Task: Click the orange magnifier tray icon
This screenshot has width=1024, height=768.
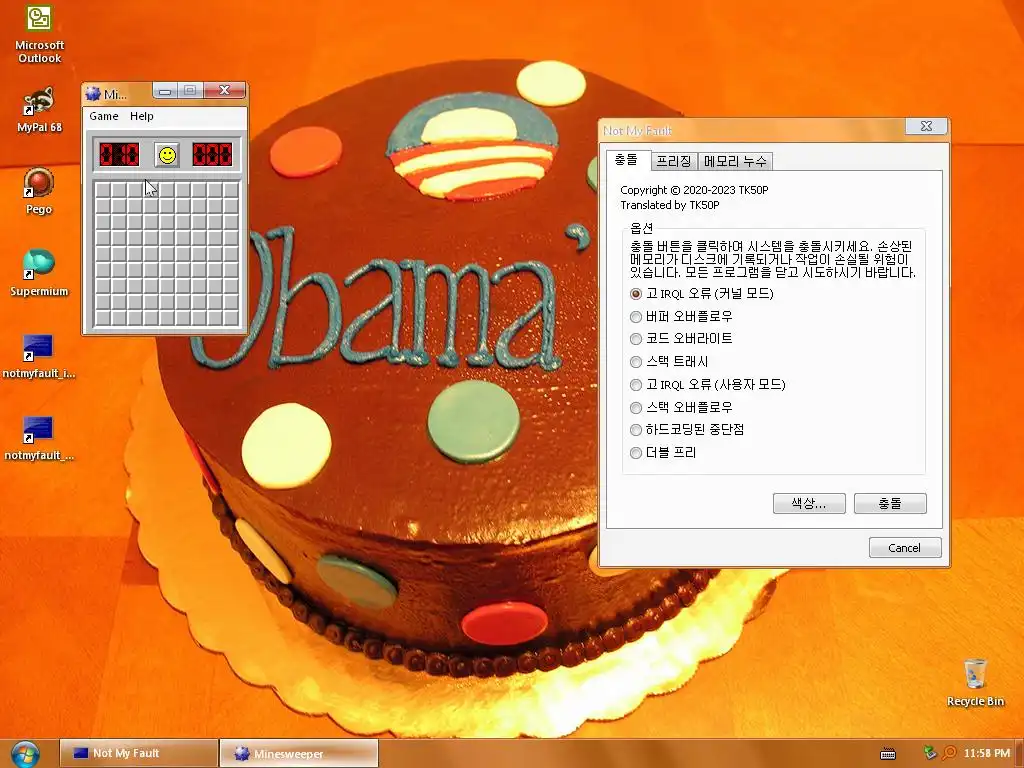Action: pyautogui.click(x=949, y=753)
